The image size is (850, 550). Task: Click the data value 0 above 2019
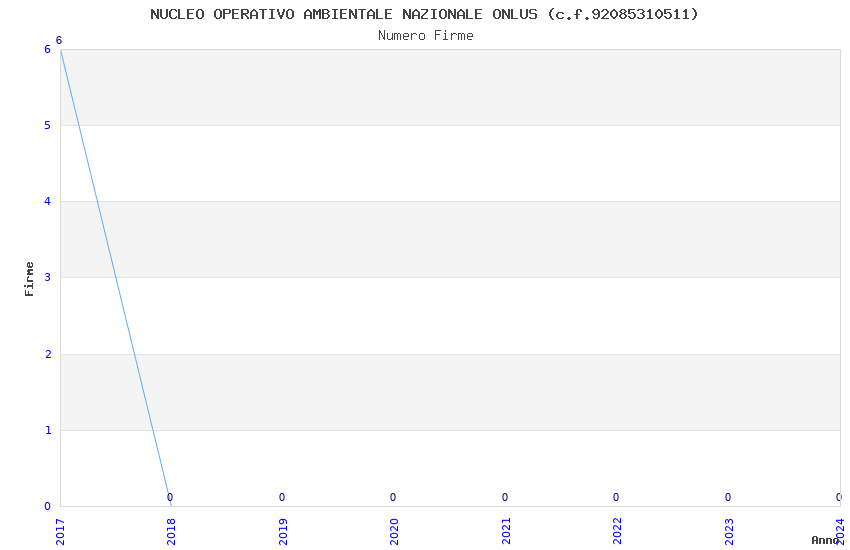click(x=282, y=497)
